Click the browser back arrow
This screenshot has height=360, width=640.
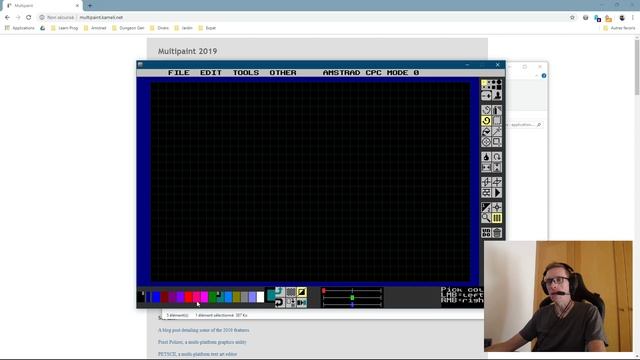tap(7, 18)
